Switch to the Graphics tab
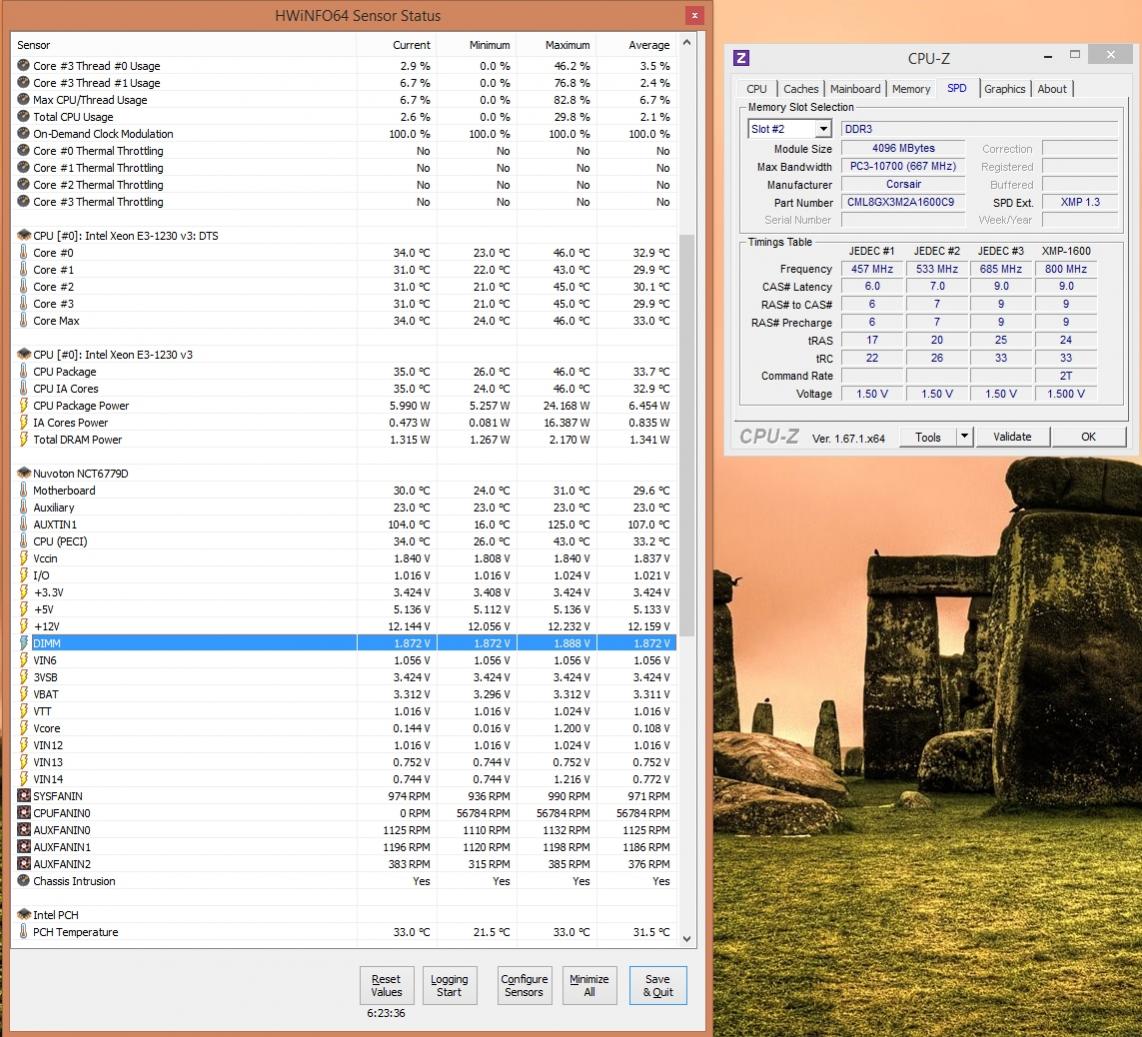 (x=1004, y=89)
